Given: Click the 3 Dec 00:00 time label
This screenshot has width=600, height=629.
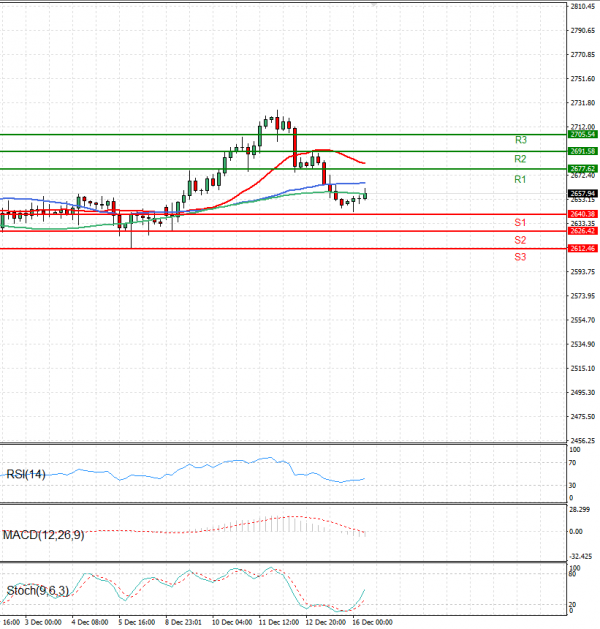Looking at the screenshot, I should 43,622.
